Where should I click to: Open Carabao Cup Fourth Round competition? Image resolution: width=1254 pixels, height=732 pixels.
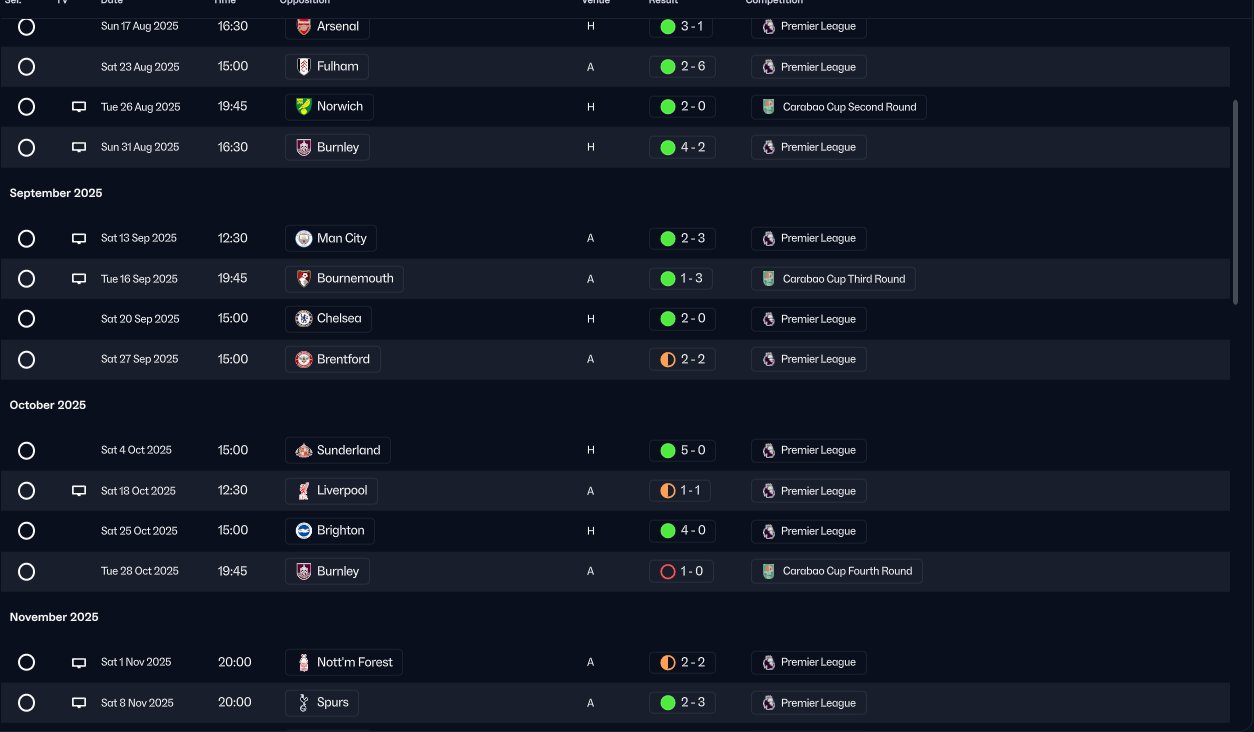pos(837,572)
